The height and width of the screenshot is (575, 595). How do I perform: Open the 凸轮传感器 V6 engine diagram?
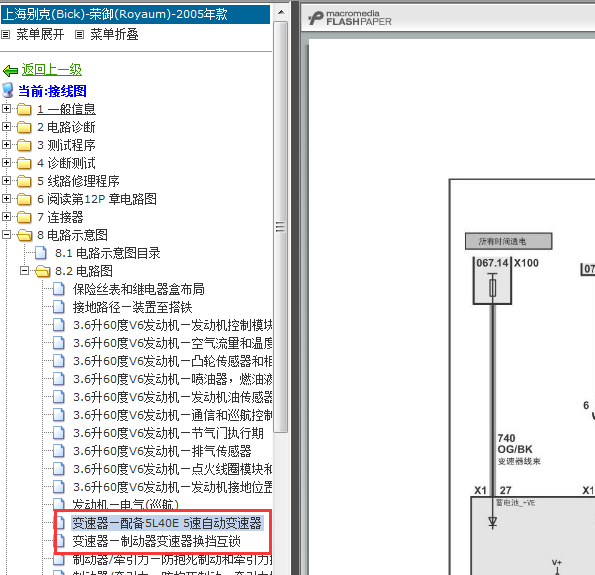(x=173, y=361)
